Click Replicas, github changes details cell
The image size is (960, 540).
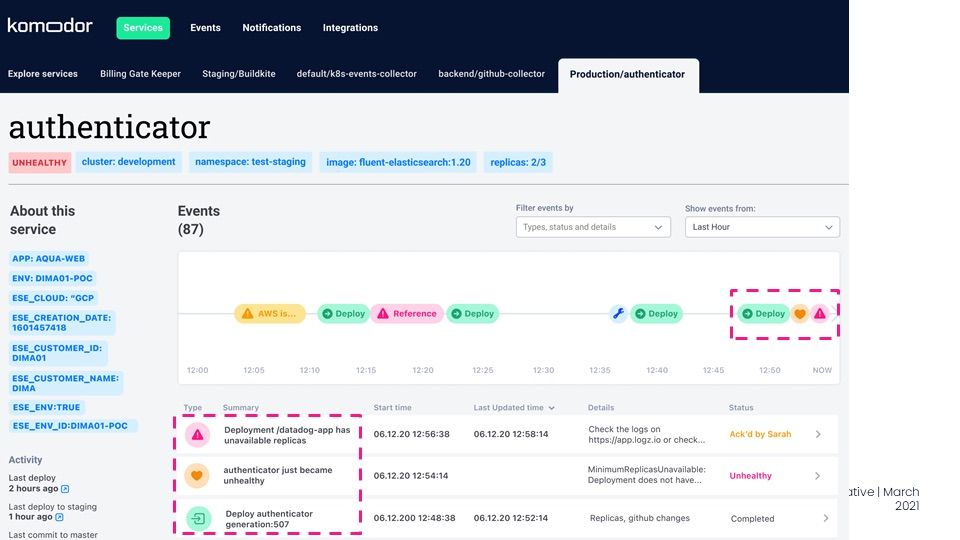[640, 518]
